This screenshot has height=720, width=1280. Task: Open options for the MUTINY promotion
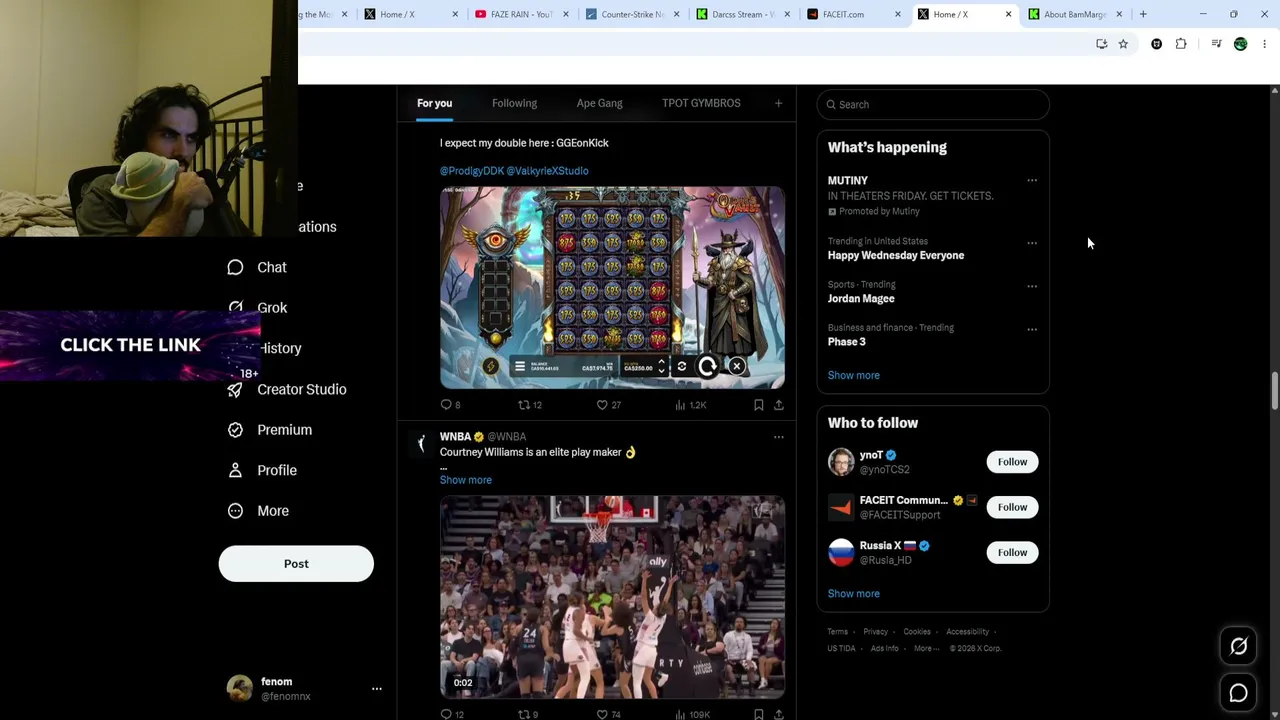pos(1032,181)
